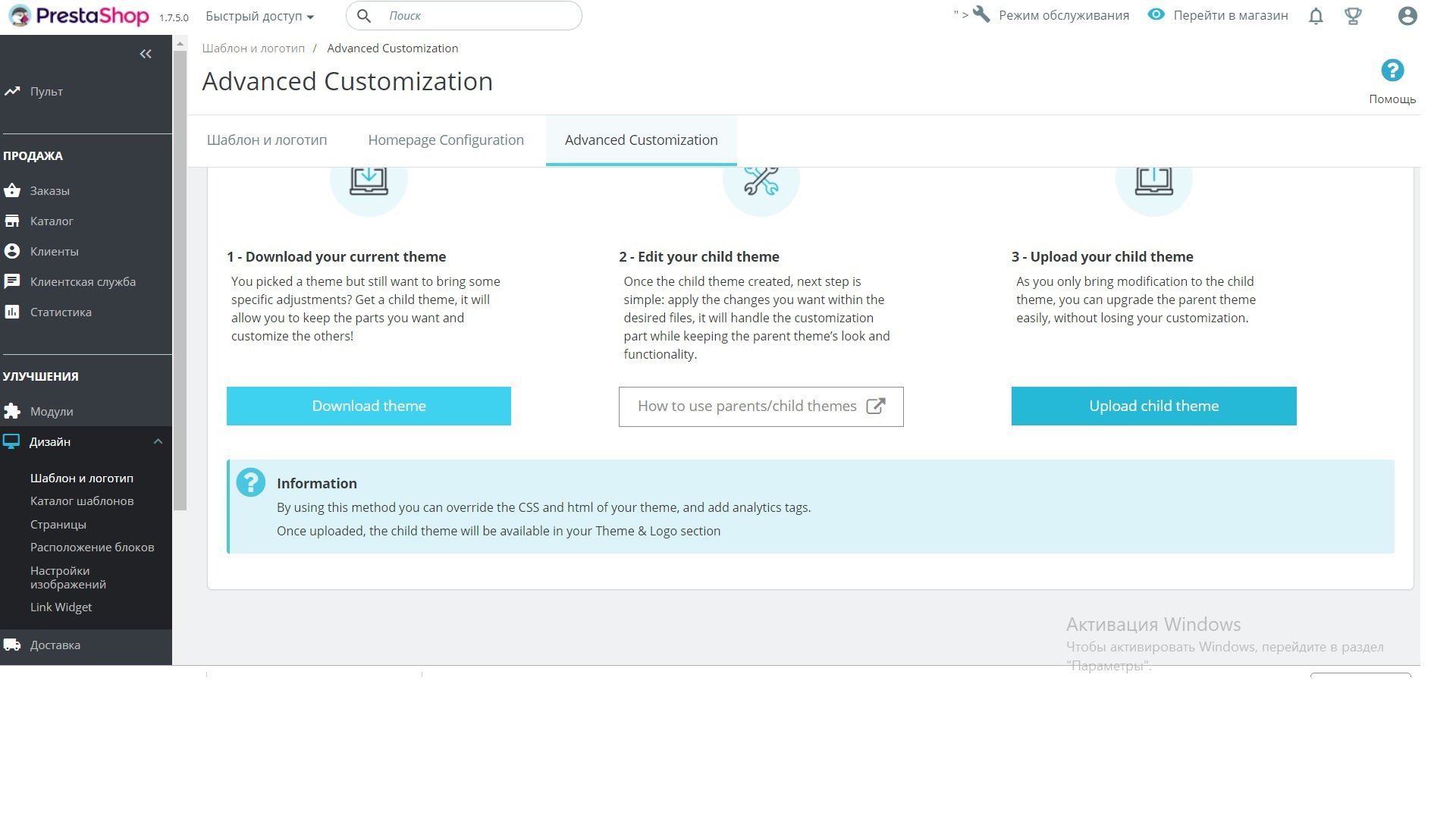This screenshot has height=819, width=1456.
Task: Open the user profile avatar icon
Action: pyautogui.click(x=1407, y=16)
